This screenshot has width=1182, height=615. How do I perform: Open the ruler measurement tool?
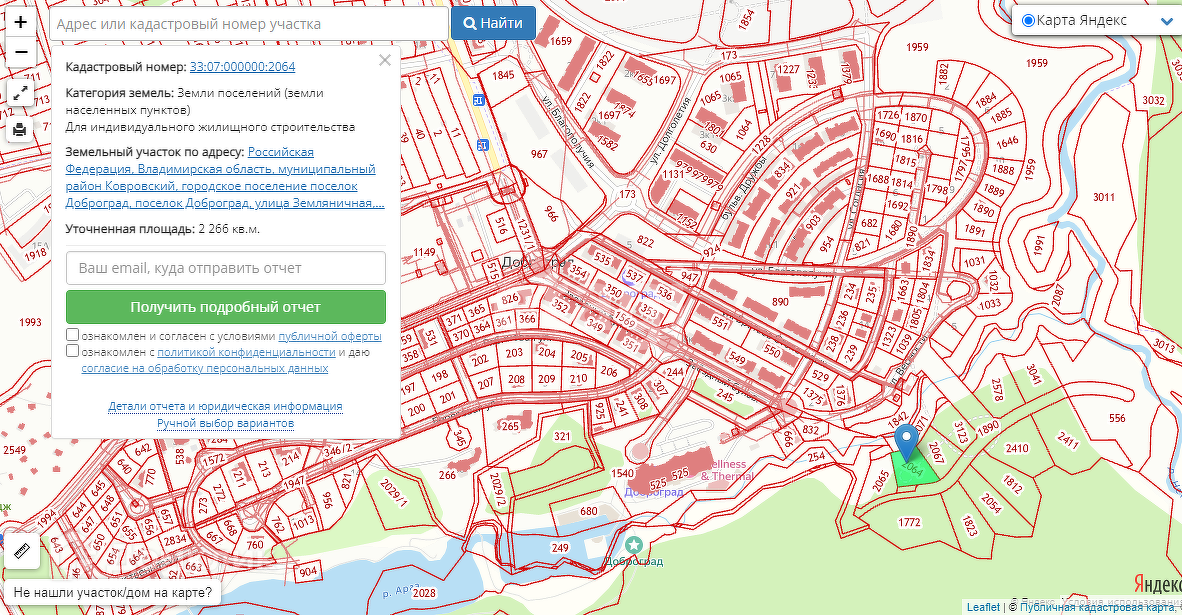22,552
